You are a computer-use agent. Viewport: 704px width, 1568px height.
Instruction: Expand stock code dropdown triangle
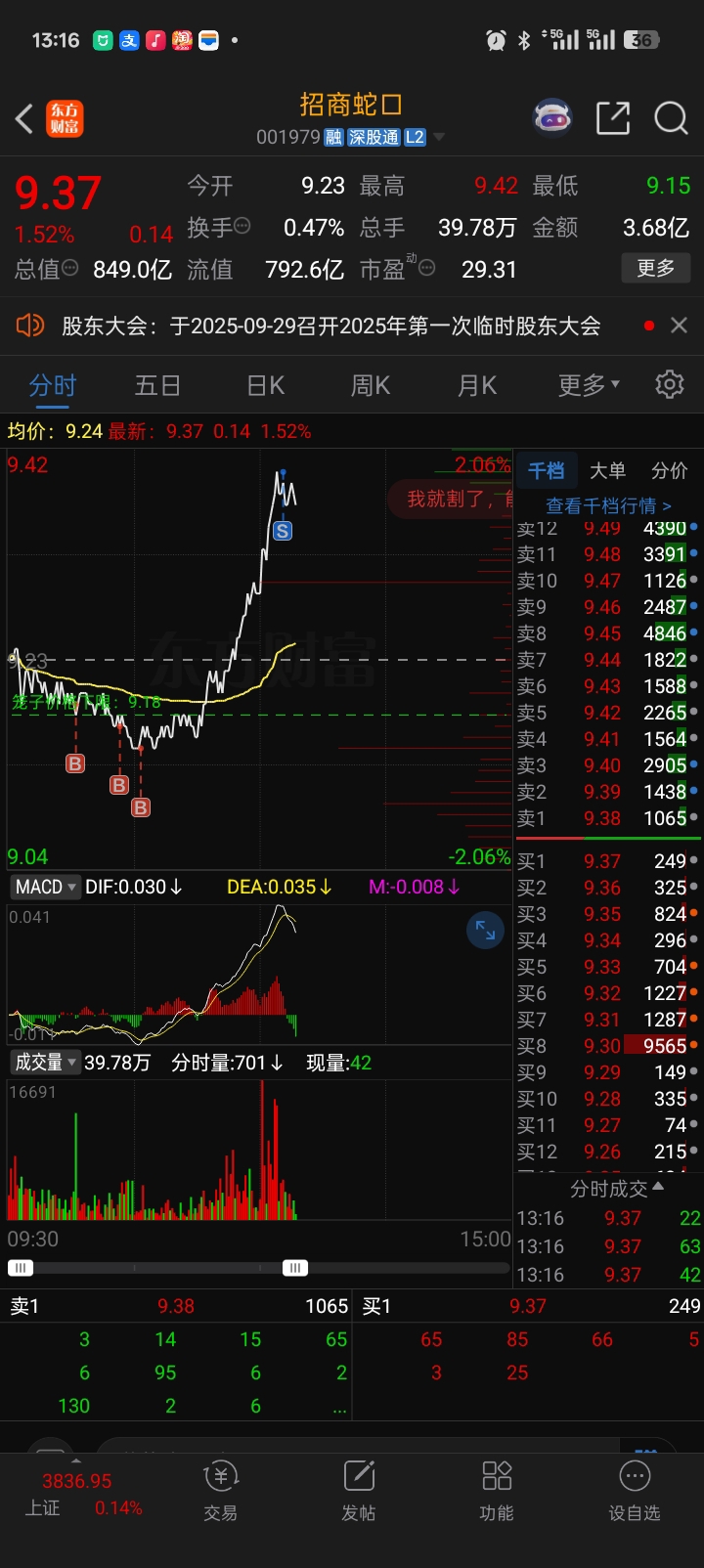tap(439, 137)
